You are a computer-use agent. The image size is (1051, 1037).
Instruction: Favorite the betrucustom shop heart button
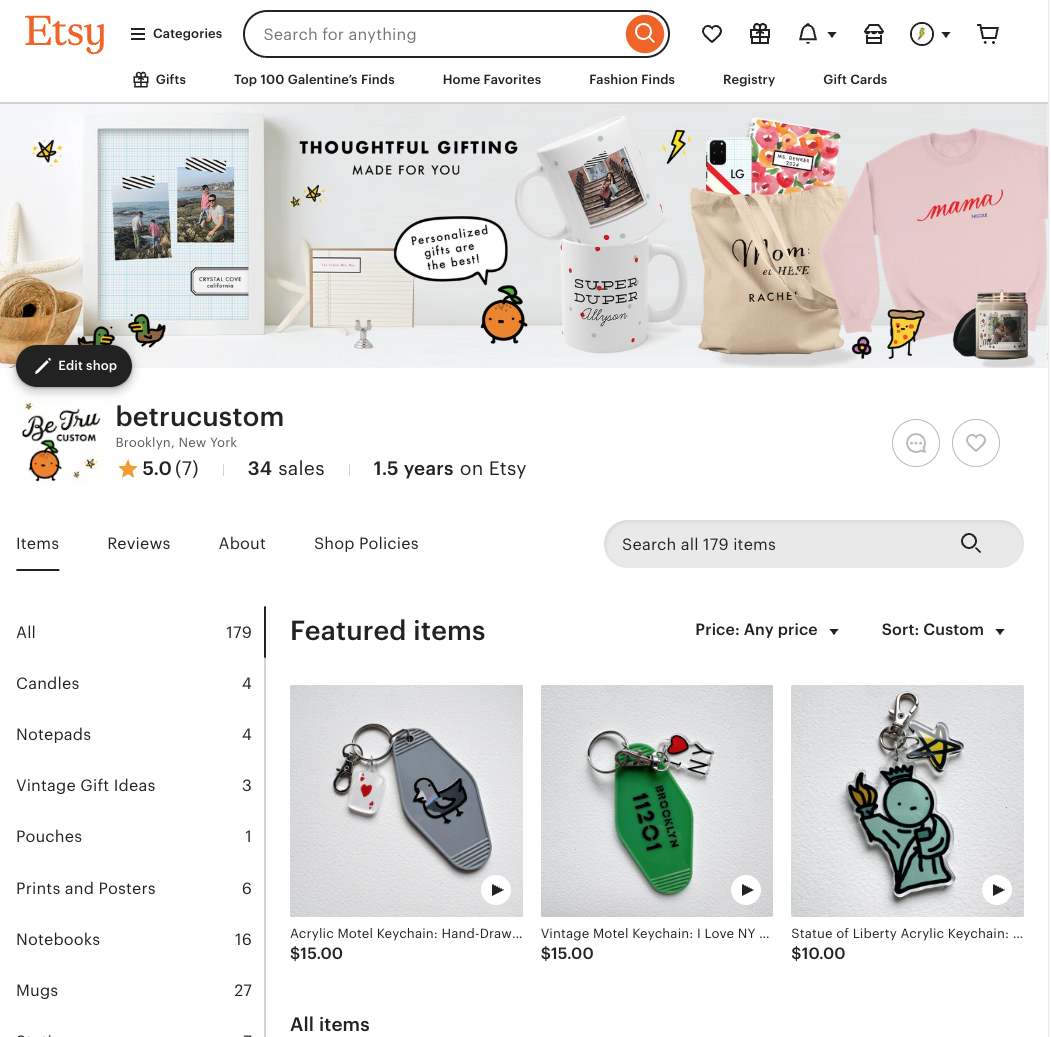(x=976, y=443)
